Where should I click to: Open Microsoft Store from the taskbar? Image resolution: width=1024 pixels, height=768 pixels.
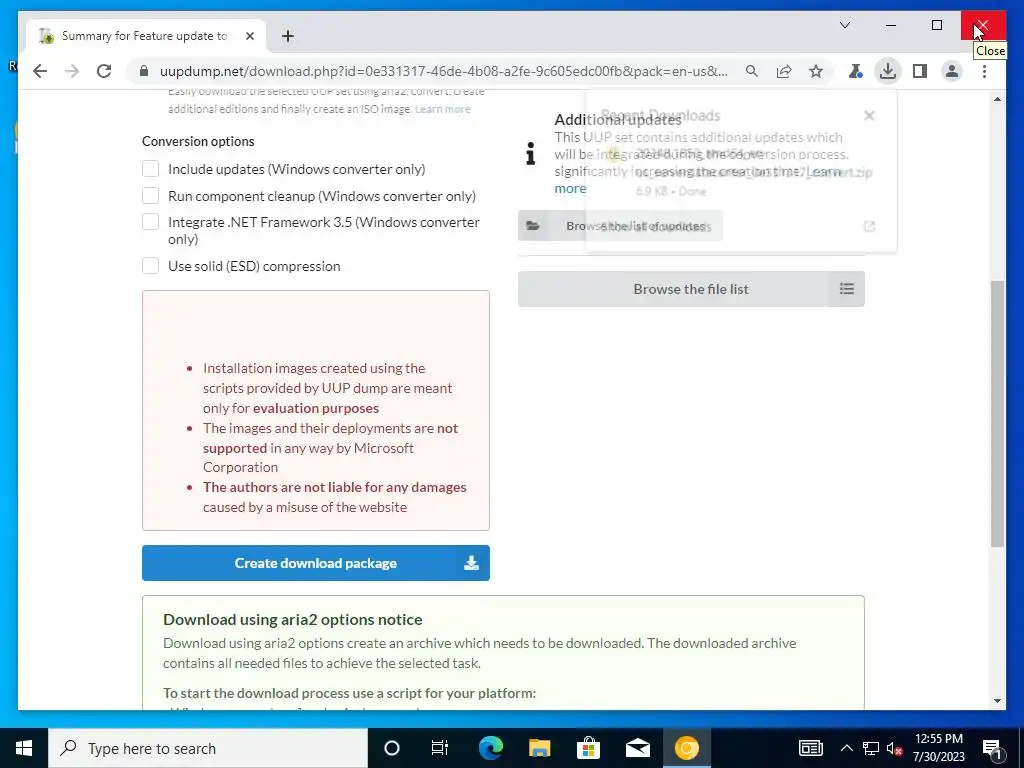[x=588, y=748]
